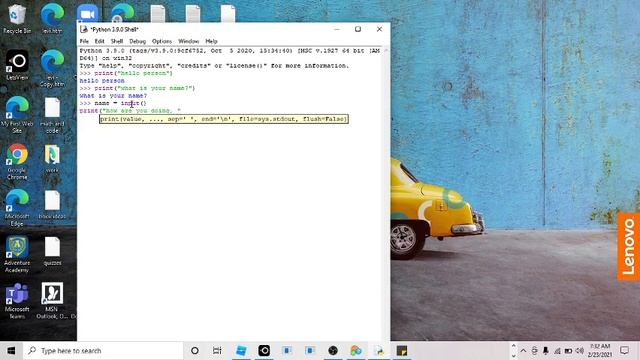Image resolution: width=640 pixels, height=360 pixels.
Task: Show hidden system tray icons
Action: click(523, 351)
